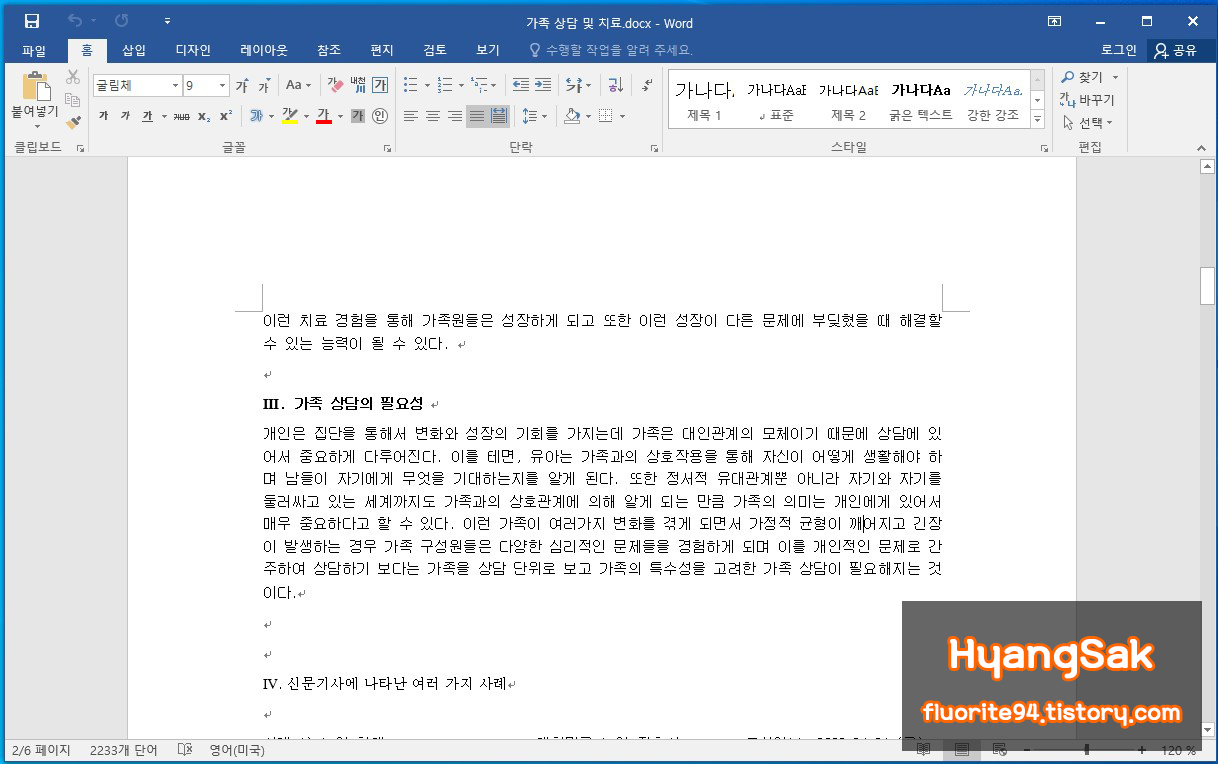The width and height of the screenshot is (1218, 764).
Task: Select Distributed alignment icon
Action: (x=499, y=117)
